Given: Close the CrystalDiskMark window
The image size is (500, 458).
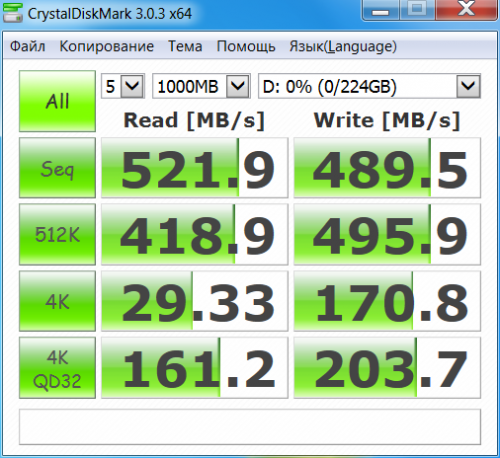Looking at the screenshot, I should 466,10.
